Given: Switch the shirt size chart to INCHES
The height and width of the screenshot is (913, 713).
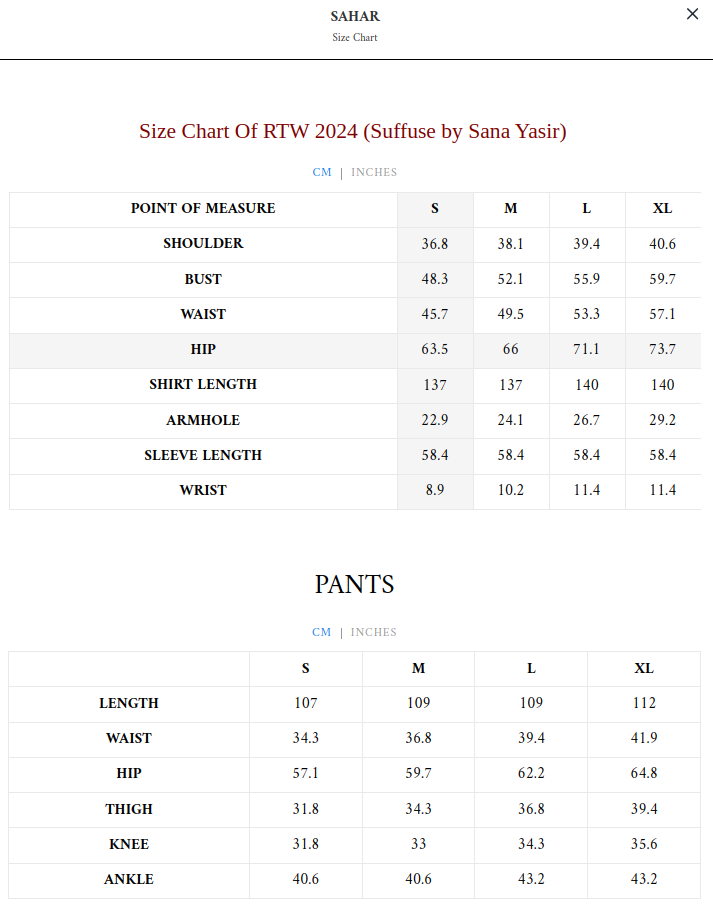Looking at the screenshot, I should coord(374,172).
